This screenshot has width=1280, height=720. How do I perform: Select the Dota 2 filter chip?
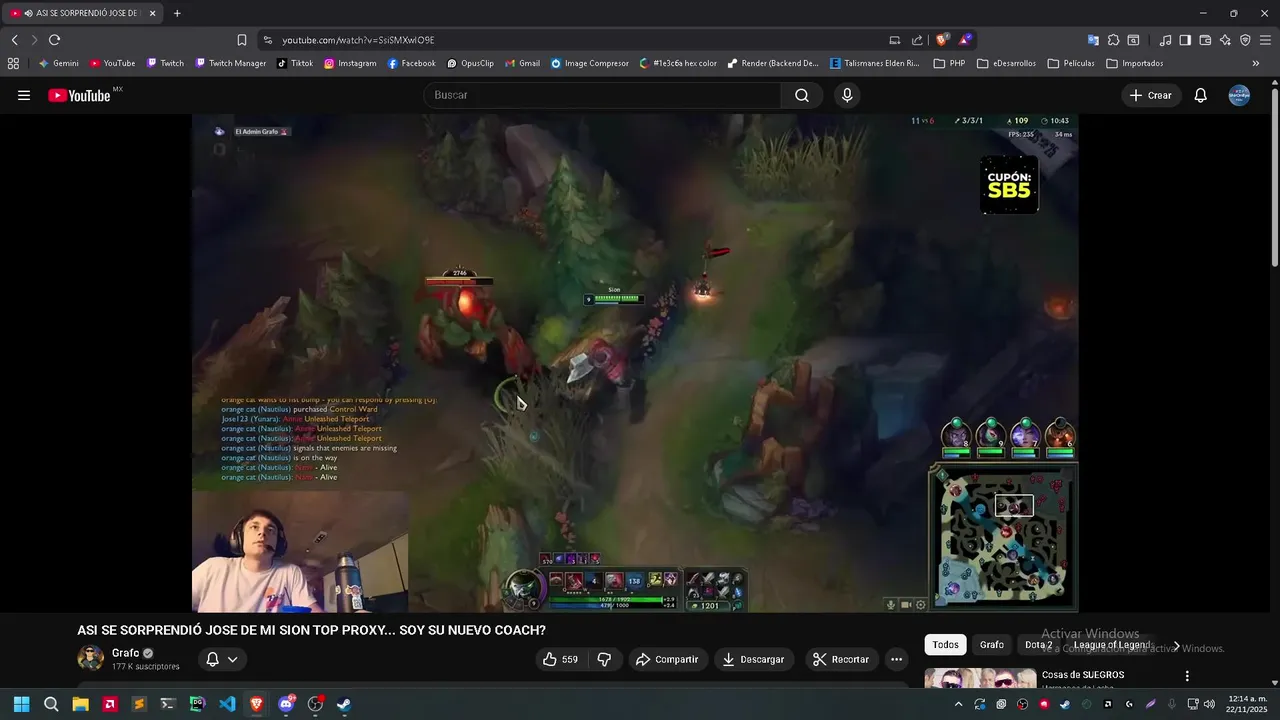tap(1039, 645)
